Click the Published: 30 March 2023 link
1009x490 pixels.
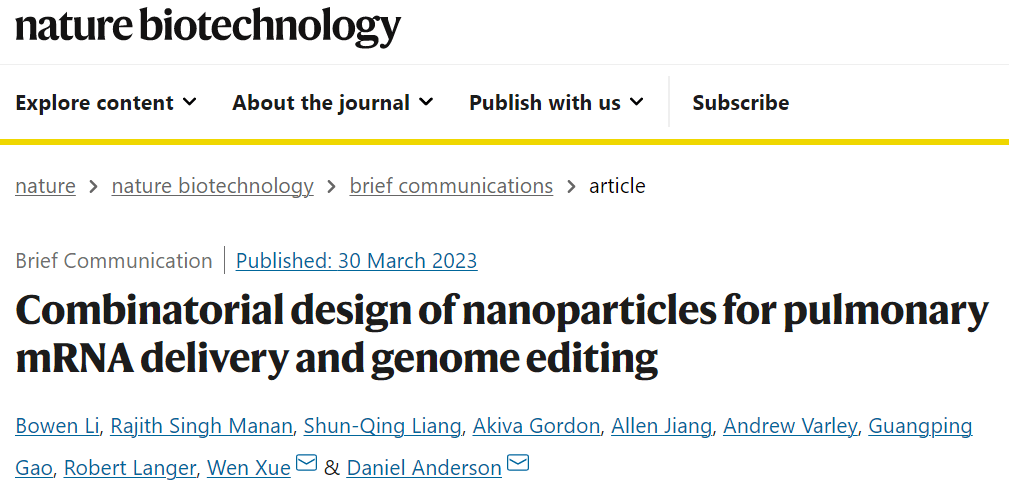coord(356,261)
